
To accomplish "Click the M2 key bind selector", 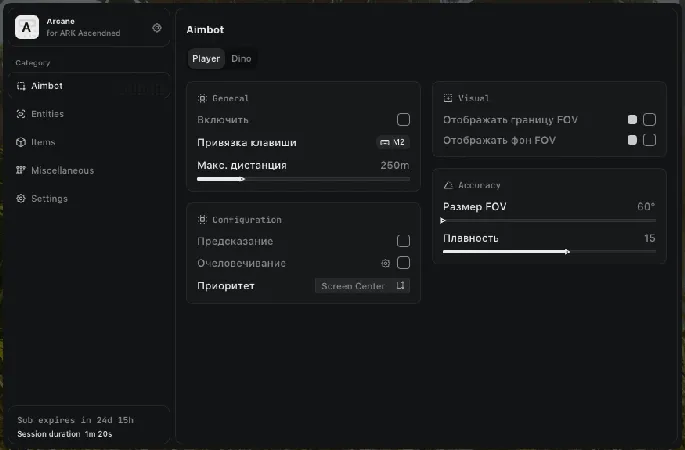I will click(x=392, y=142).
